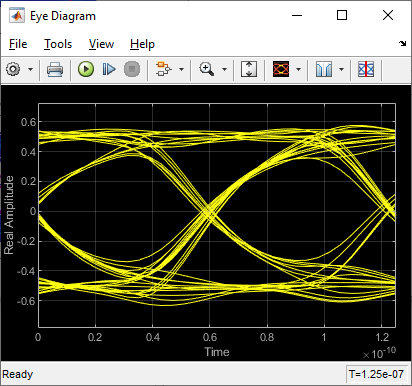Open the View menu

click(101, 44)
